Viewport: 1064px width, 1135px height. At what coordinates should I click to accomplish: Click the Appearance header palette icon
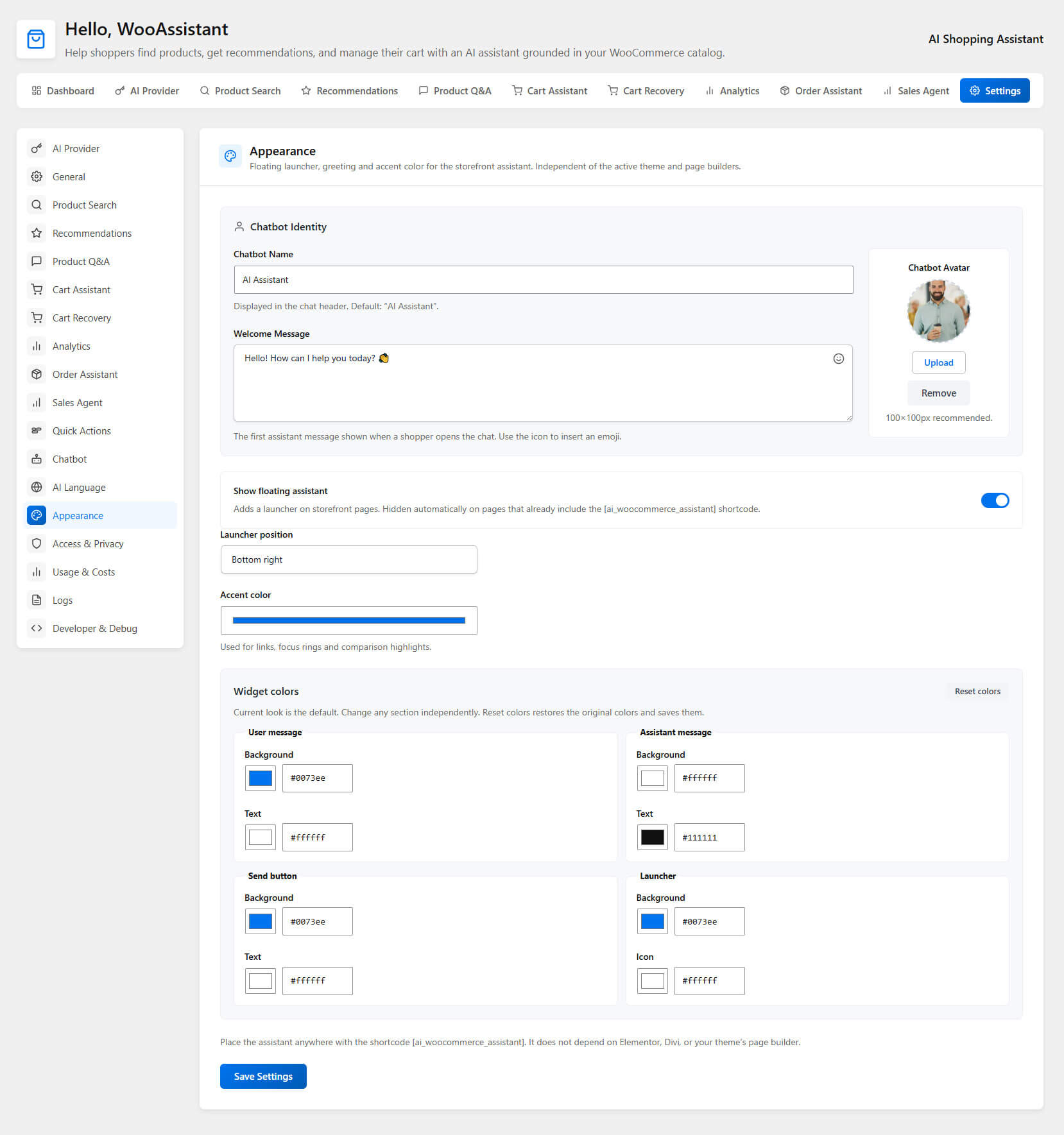pos(230,156)
